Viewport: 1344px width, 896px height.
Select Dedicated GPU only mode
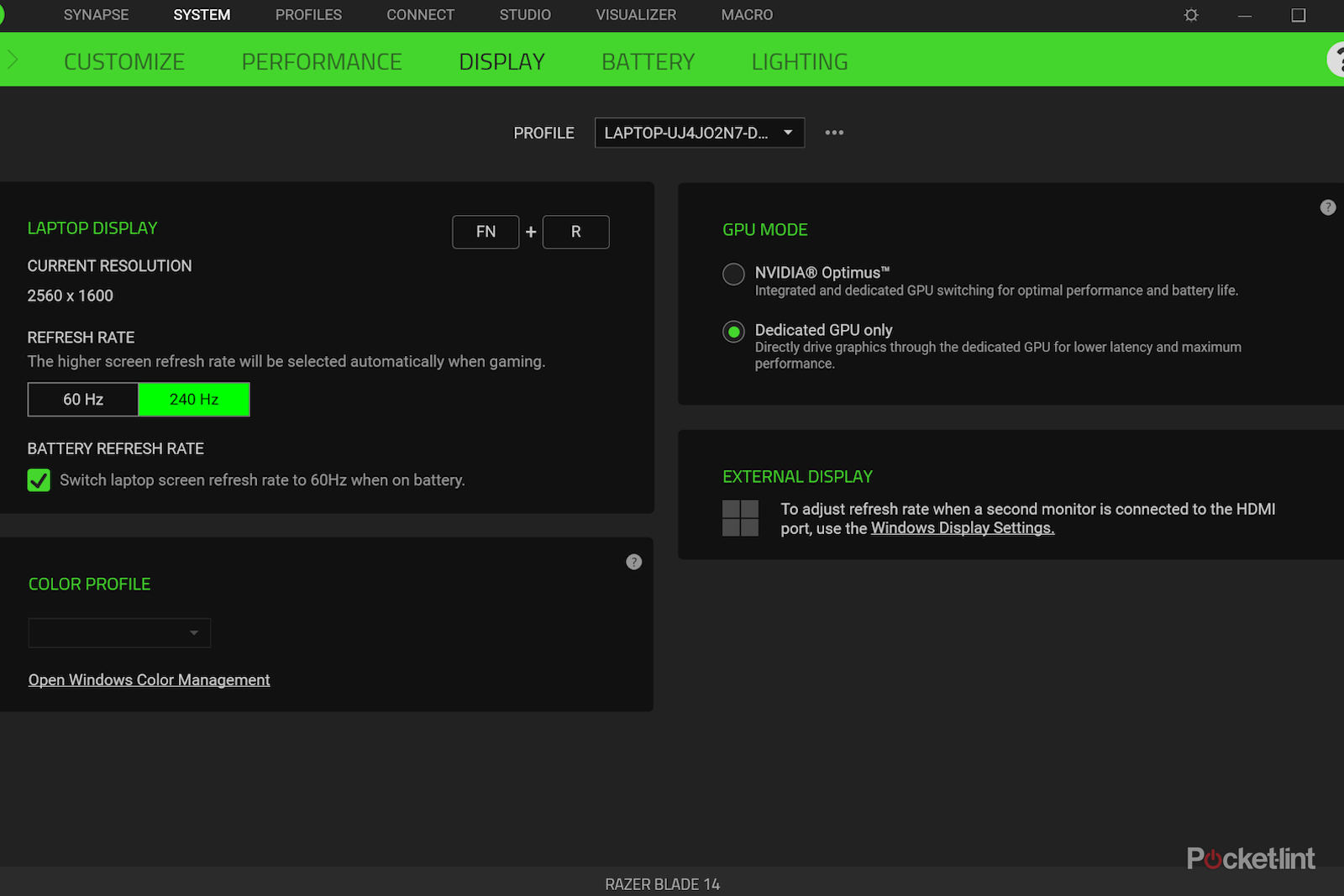[733, 332]
